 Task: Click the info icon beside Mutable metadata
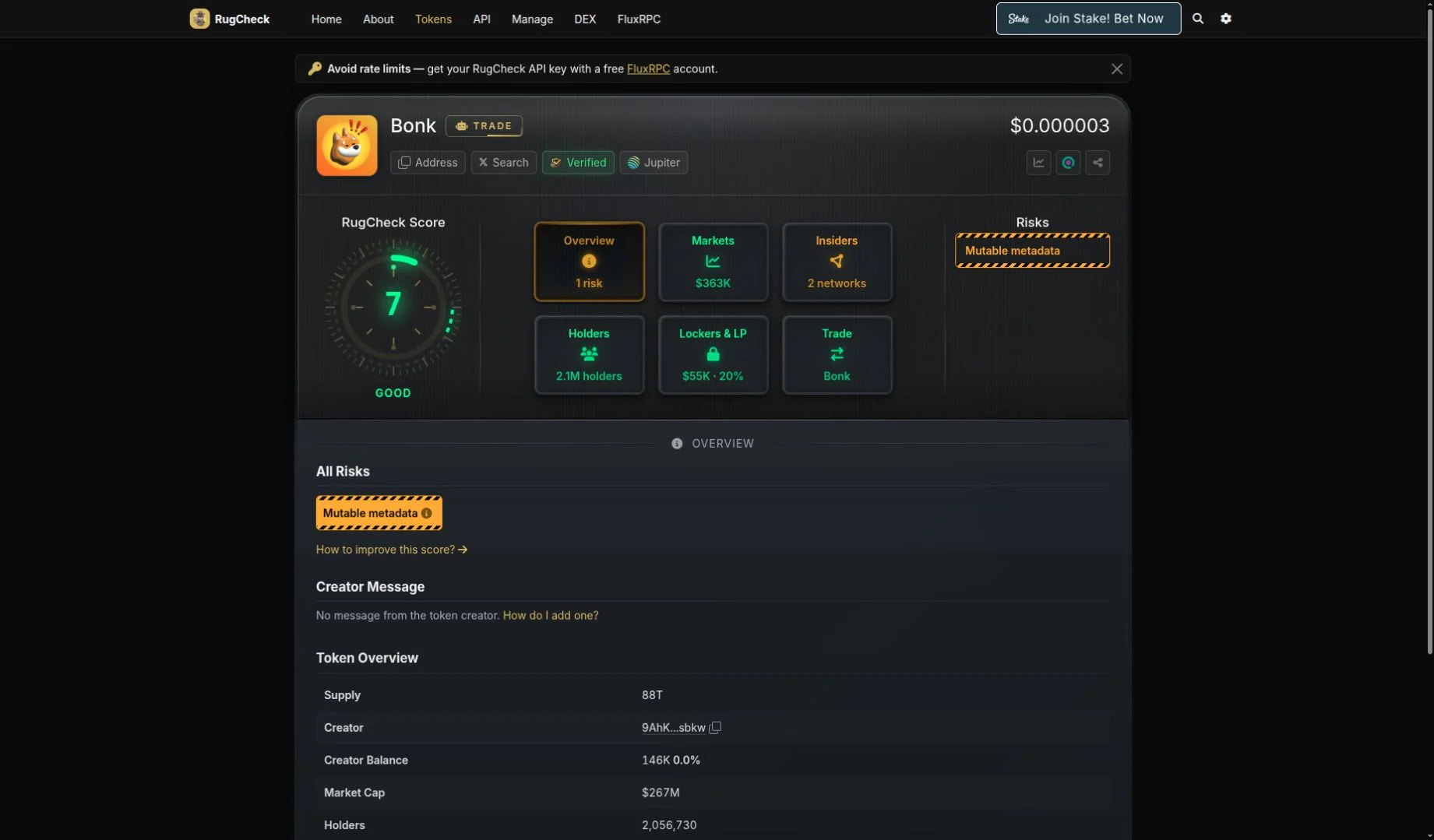click(427, 514)
